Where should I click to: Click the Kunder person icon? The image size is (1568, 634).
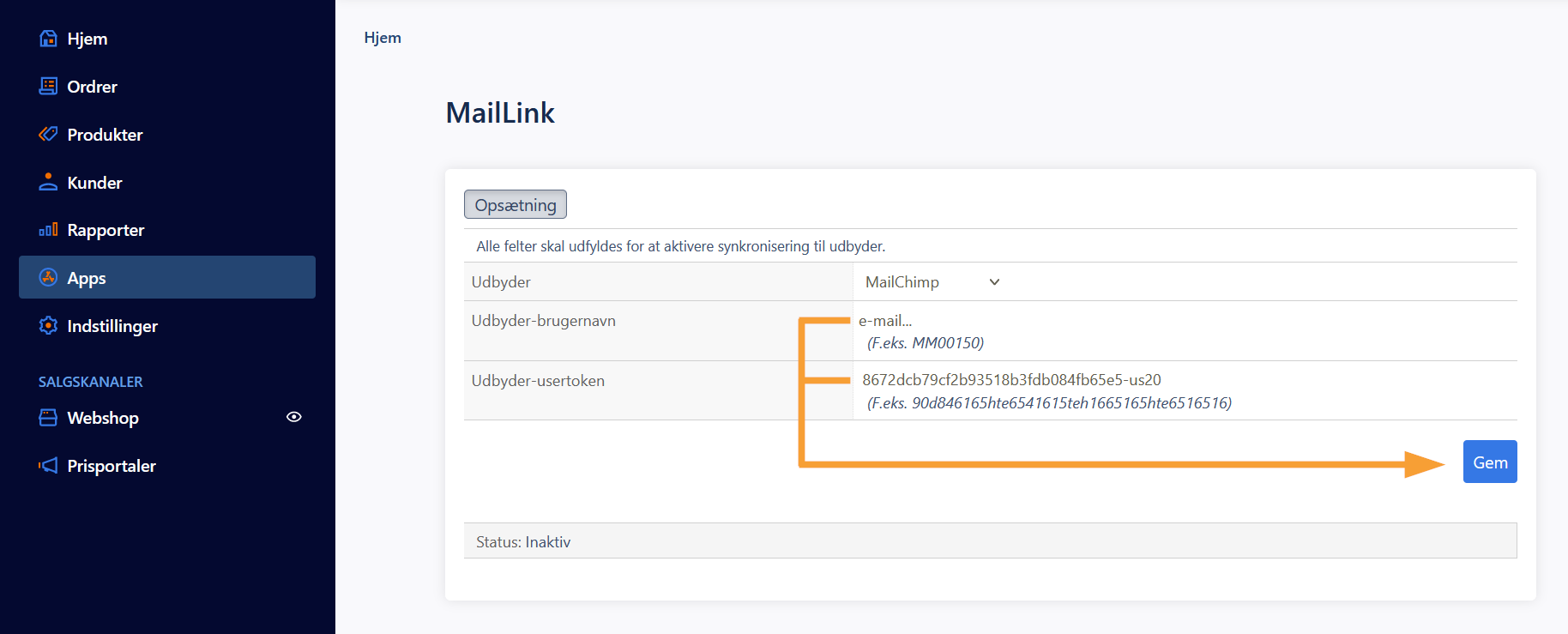[x=48, y=182]
